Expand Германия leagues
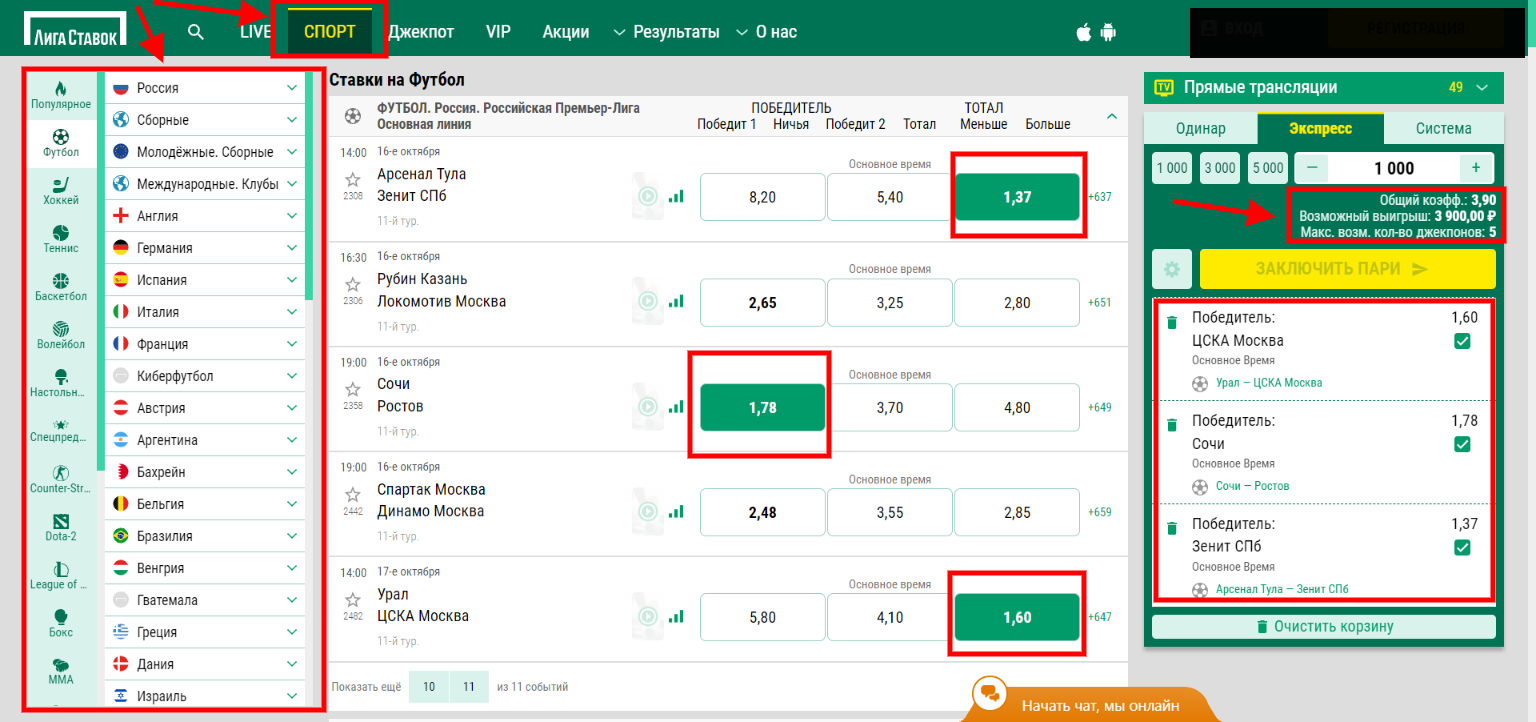The height and width of the screenshot is (722, 1536). coord(204,248)
